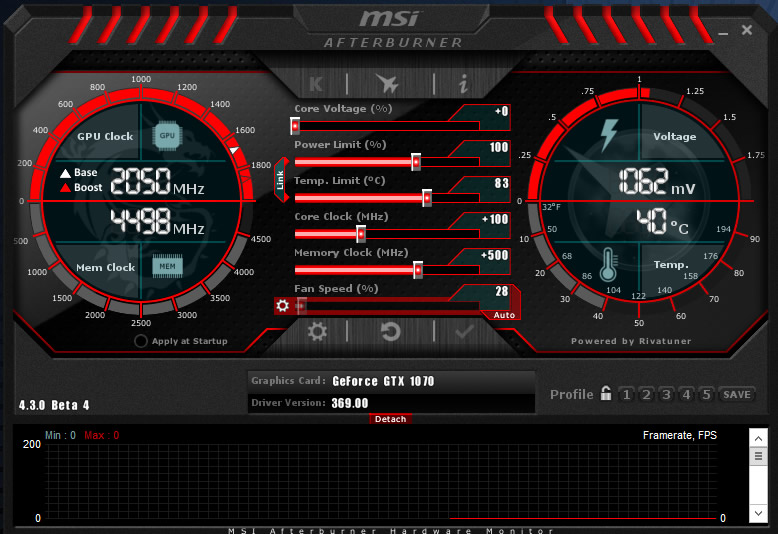Click monitor scrollbar down arrow
The width and height of the screenshot is (778, 534).
point(758,513)
